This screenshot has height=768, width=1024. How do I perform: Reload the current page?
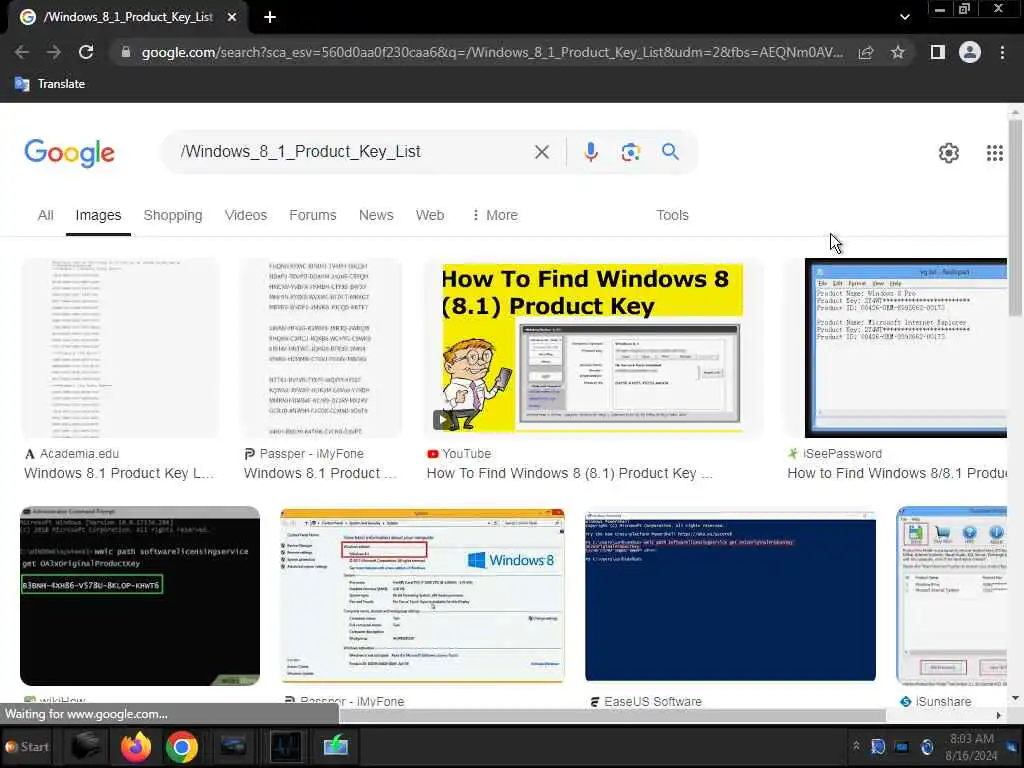(x=86, y=52)
